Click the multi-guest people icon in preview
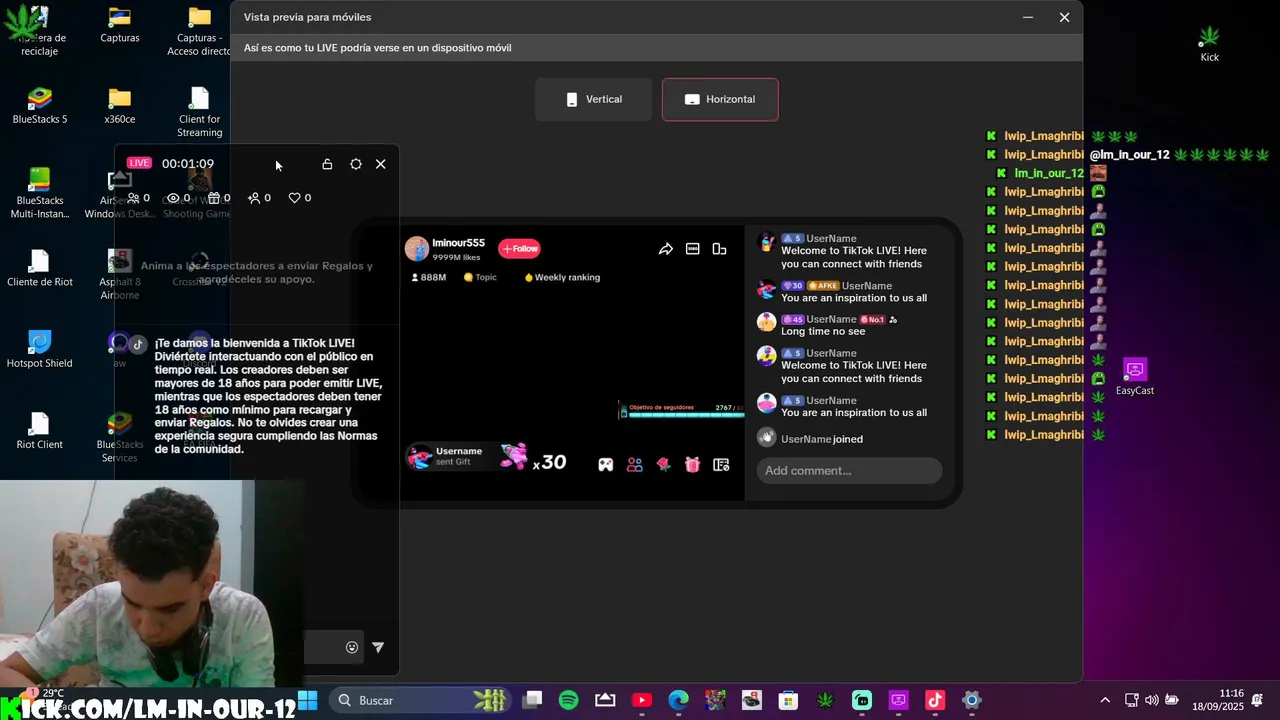The image size is (1280, 720). (635, 464)
